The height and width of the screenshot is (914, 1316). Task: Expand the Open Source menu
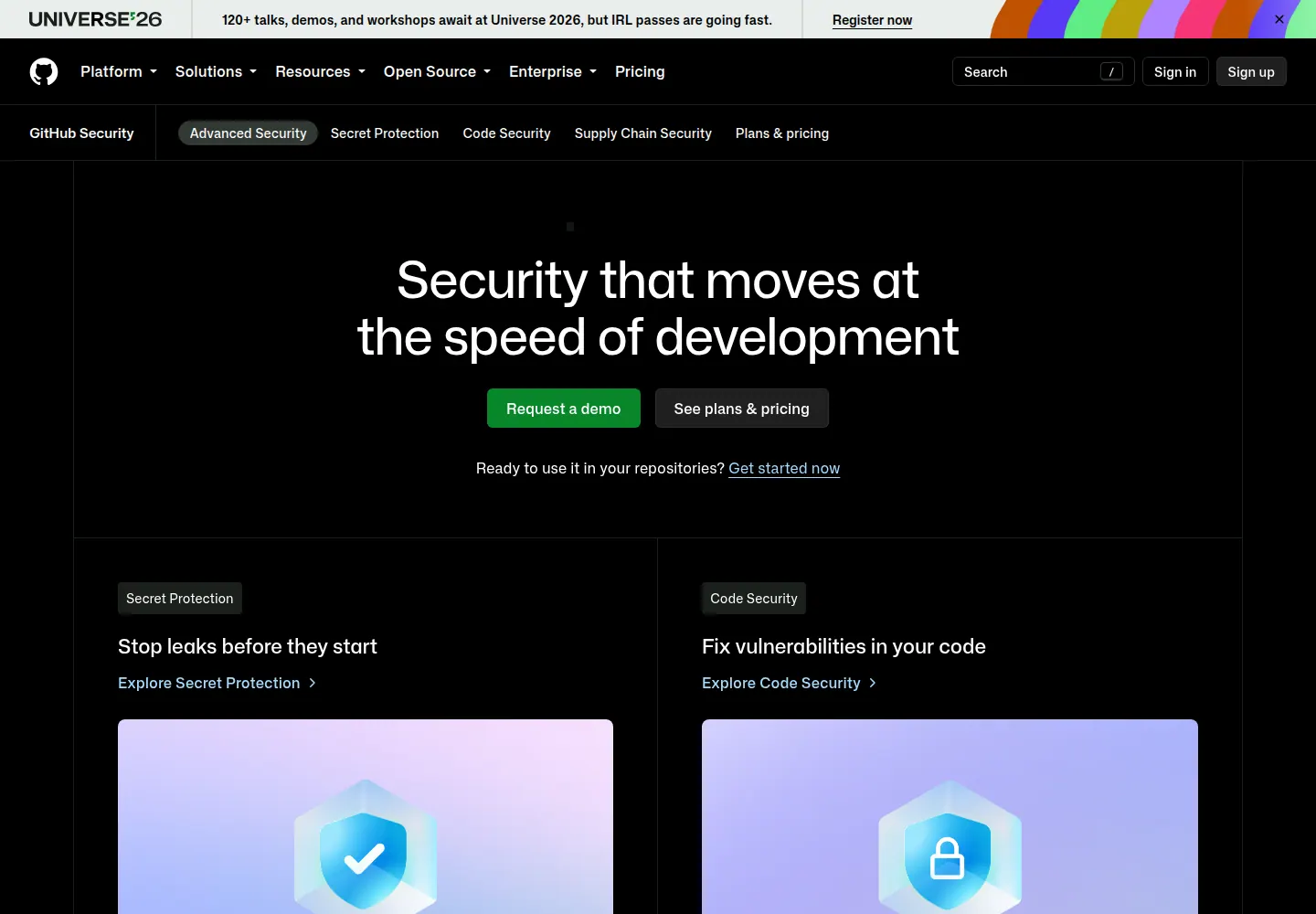(x=437, y=71)
